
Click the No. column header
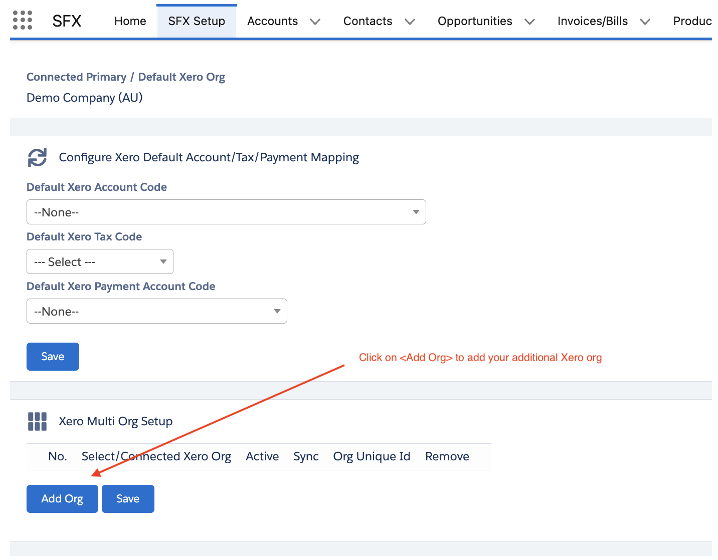pyautogui.click(x=58, y=457)
